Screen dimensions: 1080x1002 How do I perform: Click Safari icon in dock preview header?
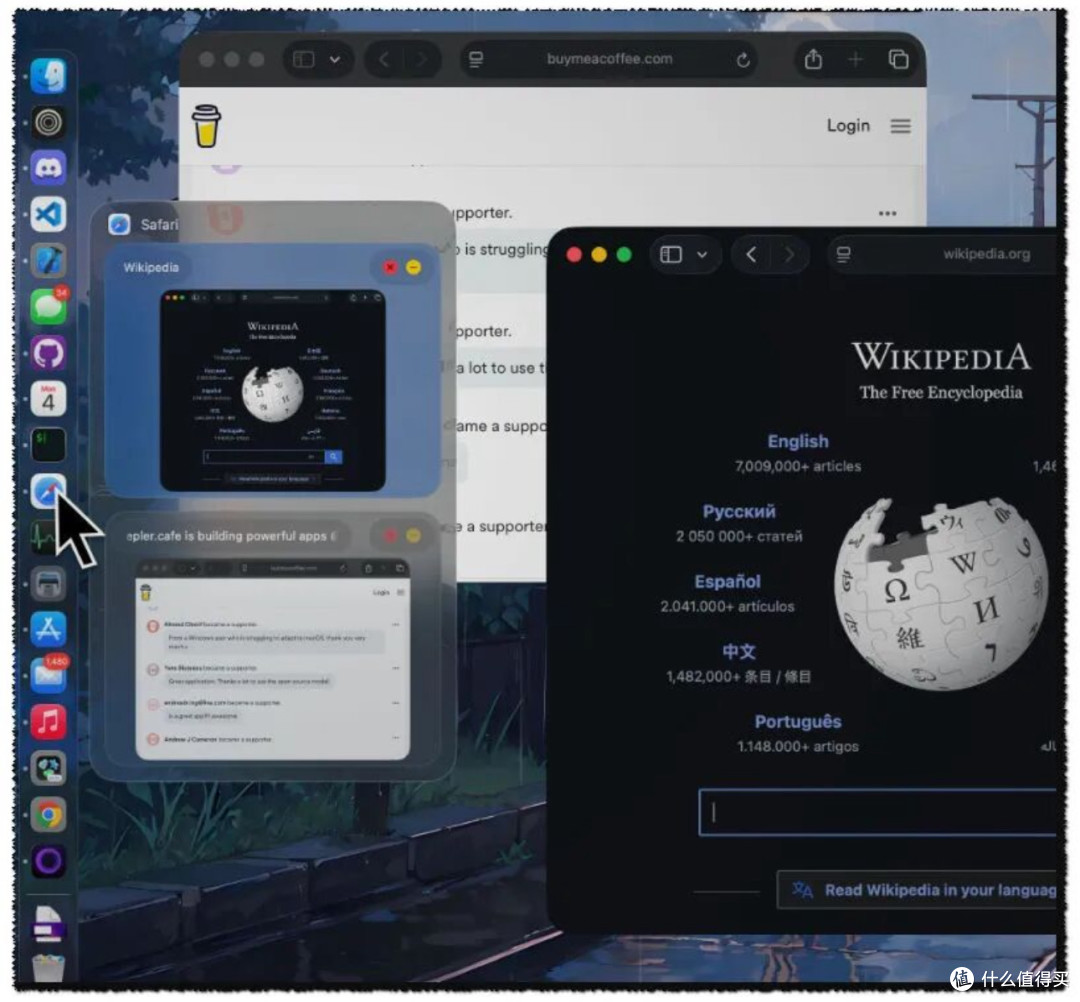point(119,225)
